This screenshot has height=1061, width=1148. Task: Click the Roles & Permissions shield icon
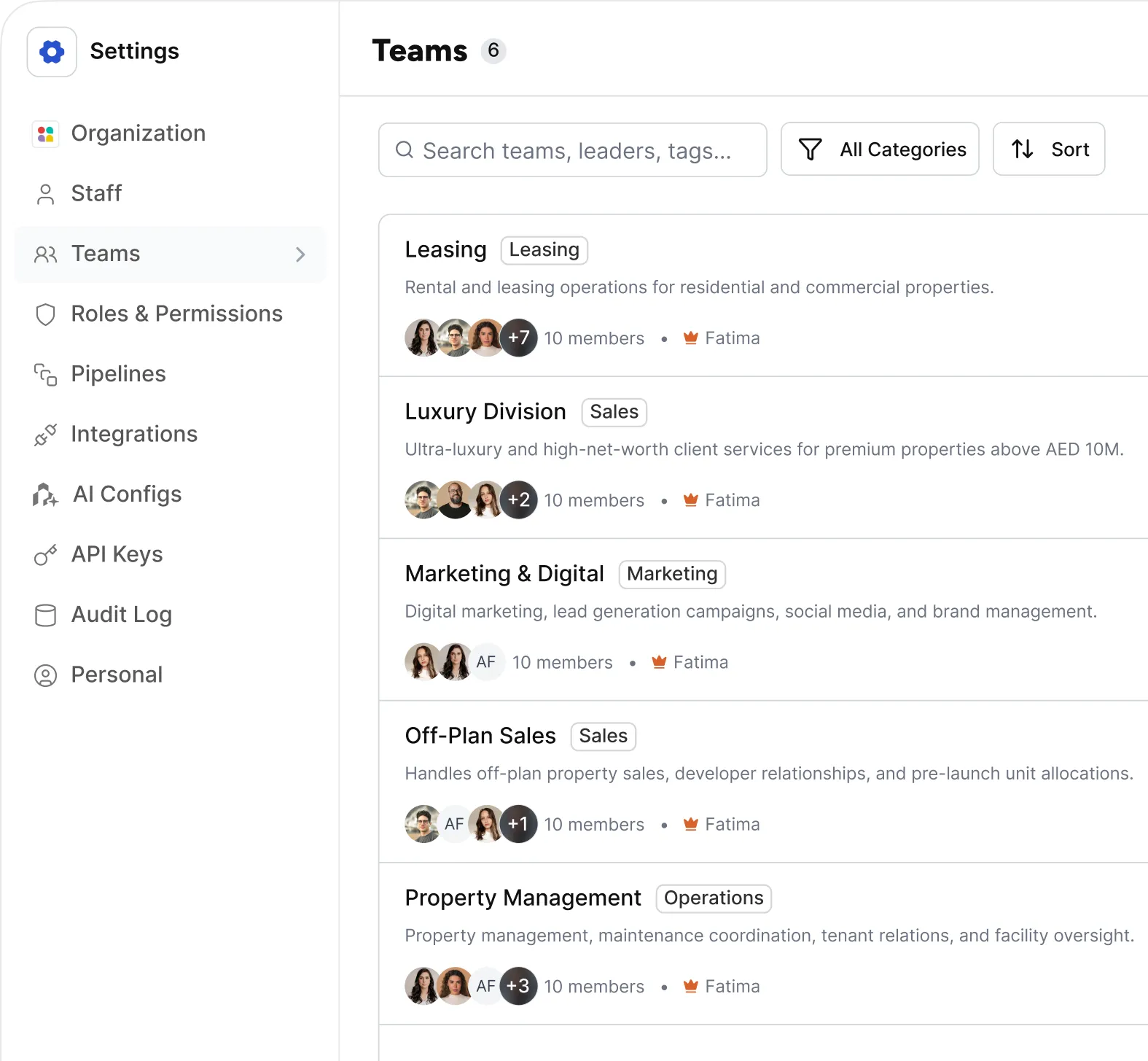point(45,314)
